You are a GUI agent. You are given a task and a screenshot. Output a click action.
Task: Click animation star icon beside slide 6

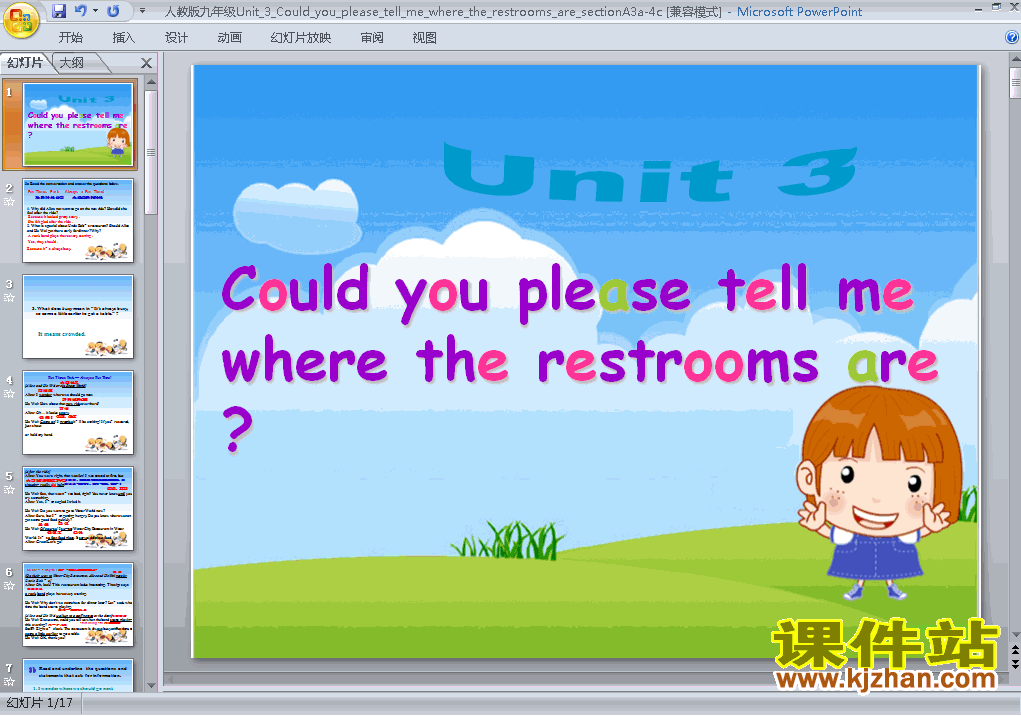tap(9, 586)
